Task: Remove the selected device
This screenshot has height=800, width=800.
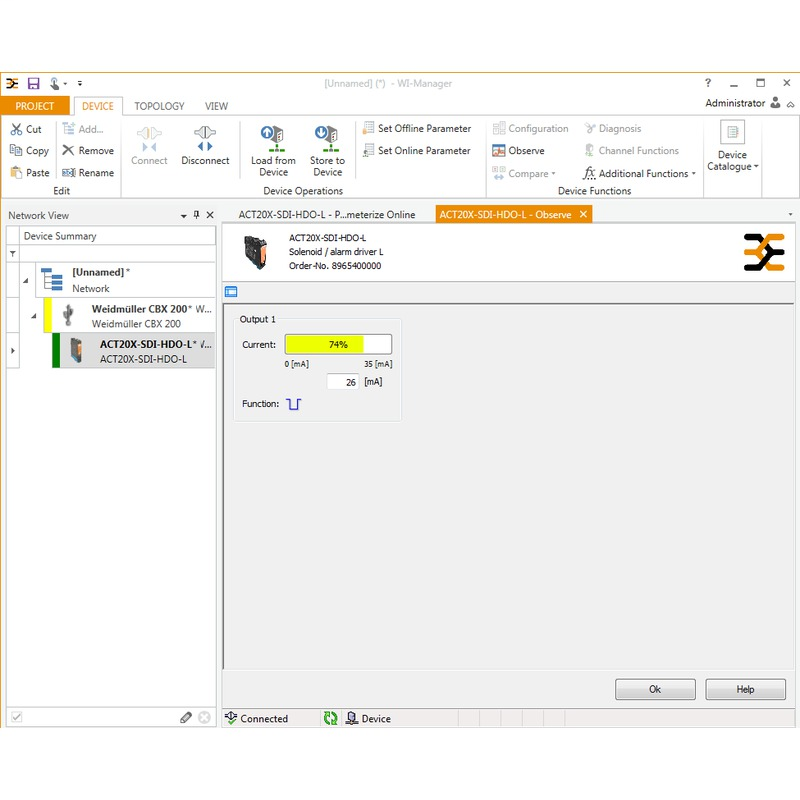Action: (88, 151)
